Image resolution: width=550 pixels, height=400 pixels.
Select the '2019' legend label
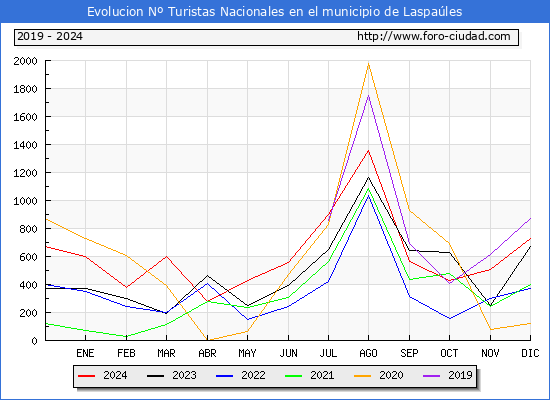(460, 375)
